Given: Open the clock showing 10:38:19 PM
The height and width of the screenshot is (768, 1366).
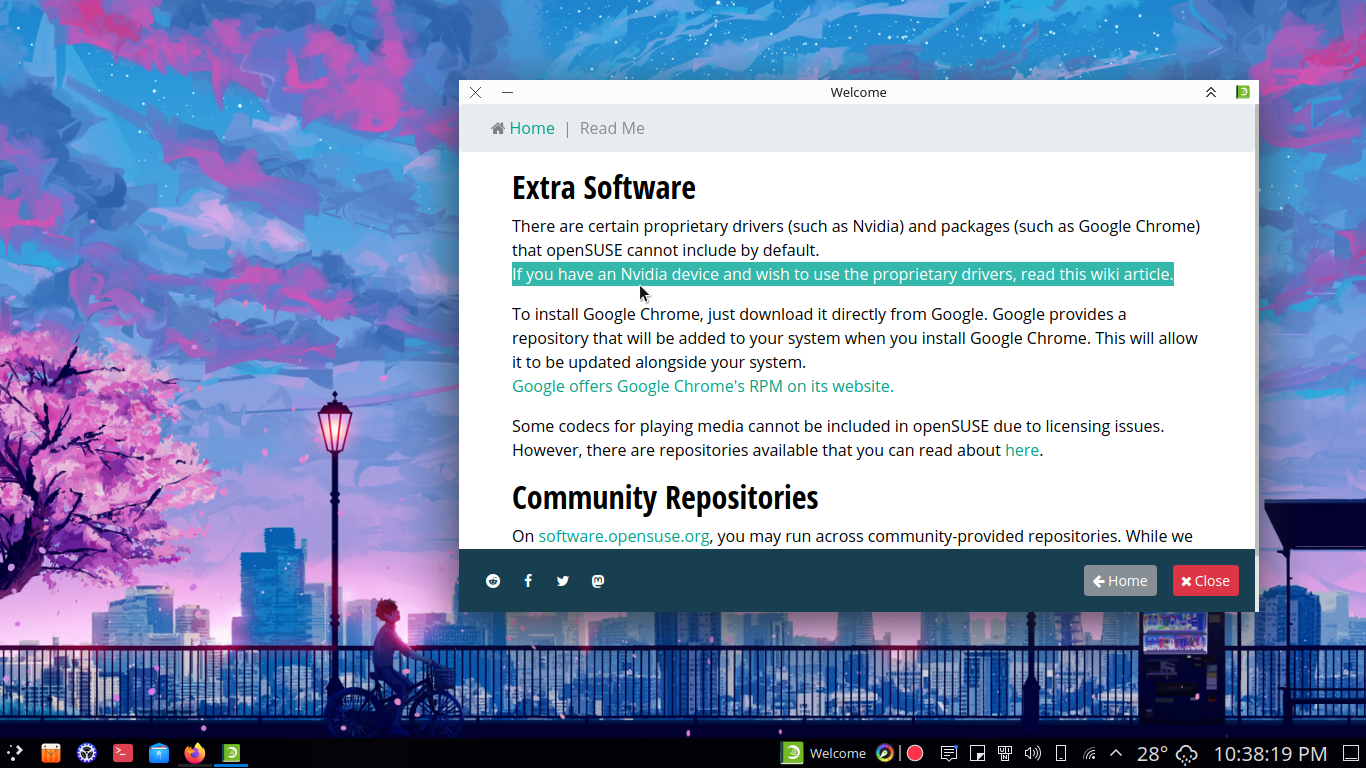Looking at the screenshot, I should click(1270, 753).
